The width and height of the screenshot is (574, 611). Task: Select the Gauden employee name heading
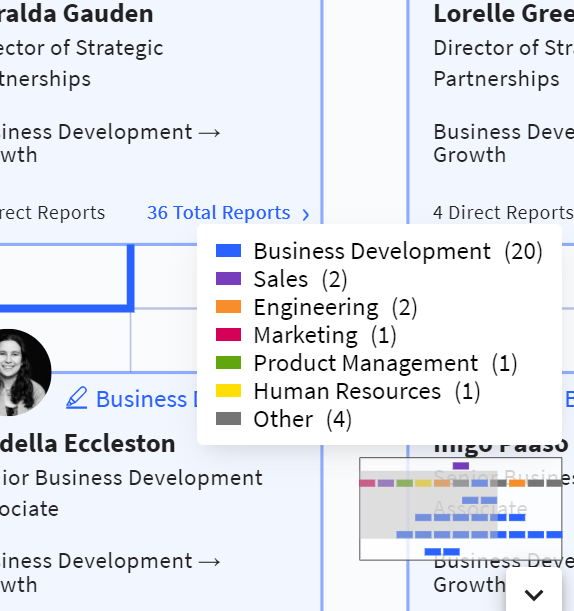76,14
